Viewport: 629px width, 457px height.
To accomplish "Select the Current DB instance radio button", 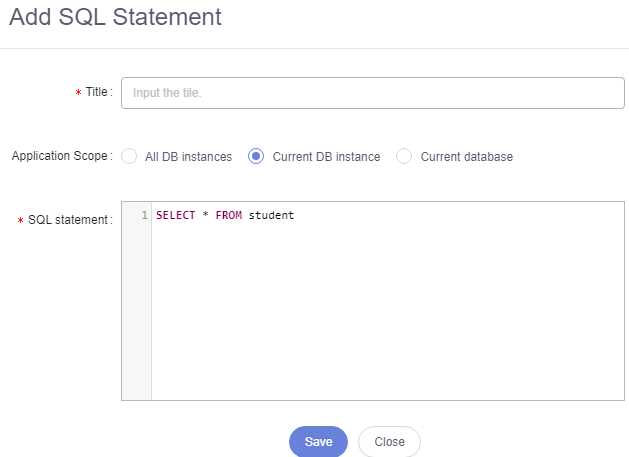I will pos(256,156).
